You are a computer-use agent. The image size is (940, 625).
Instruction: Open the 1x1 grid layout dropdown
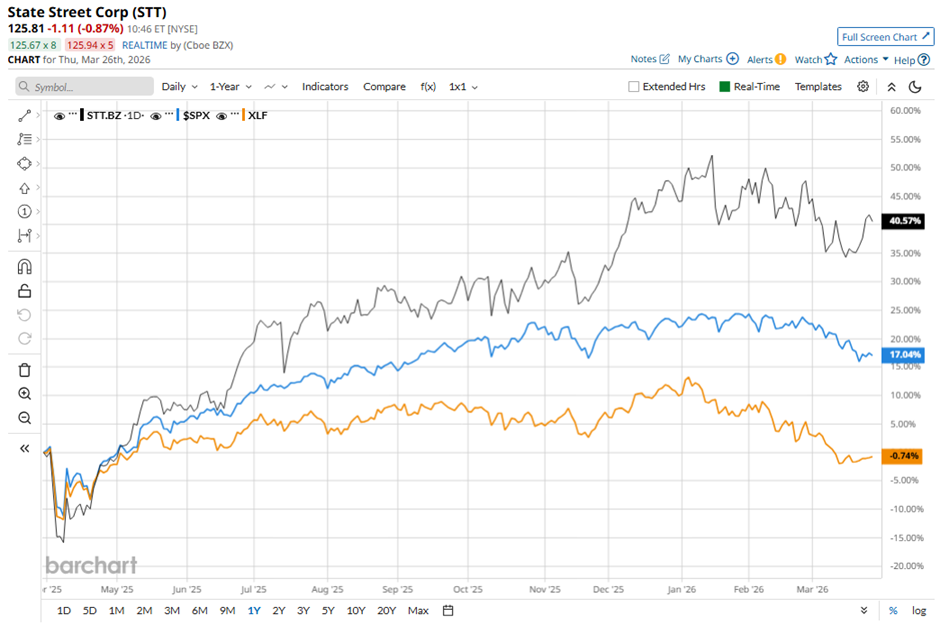pos(463,87)
